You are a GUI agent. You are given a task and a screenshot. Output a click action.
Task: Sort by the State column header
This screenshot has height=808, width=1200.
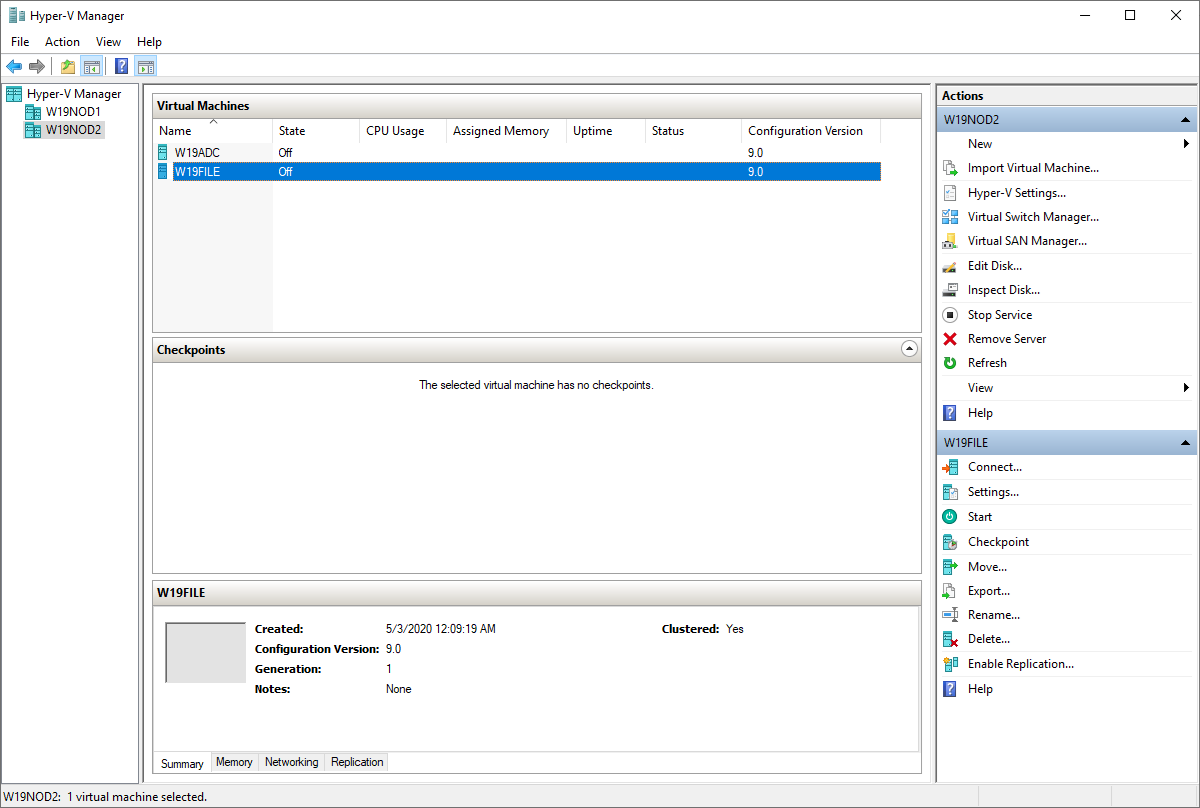(316, 131)
